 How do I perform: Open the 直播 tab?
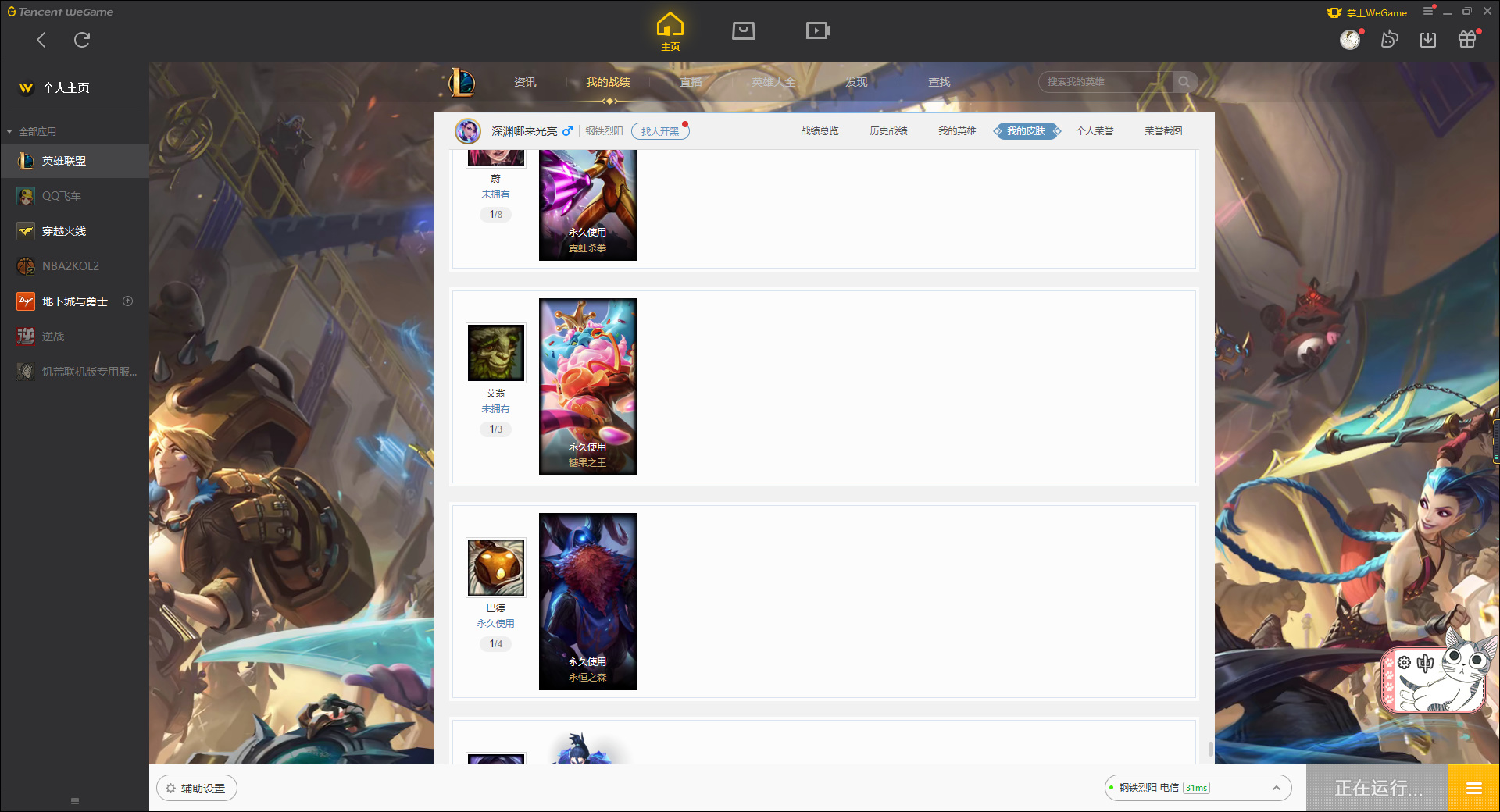[691, 82]
